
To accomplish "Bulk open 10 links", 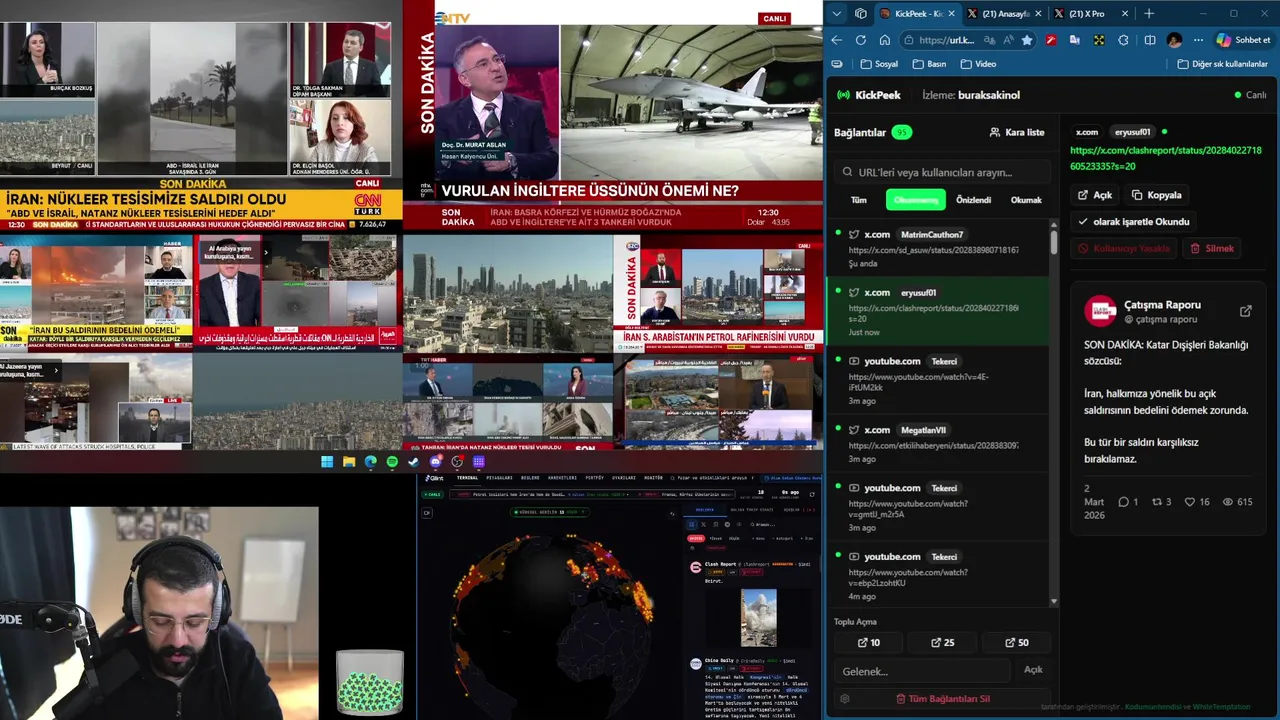I will pyautogui.click(x=868, y=643).
